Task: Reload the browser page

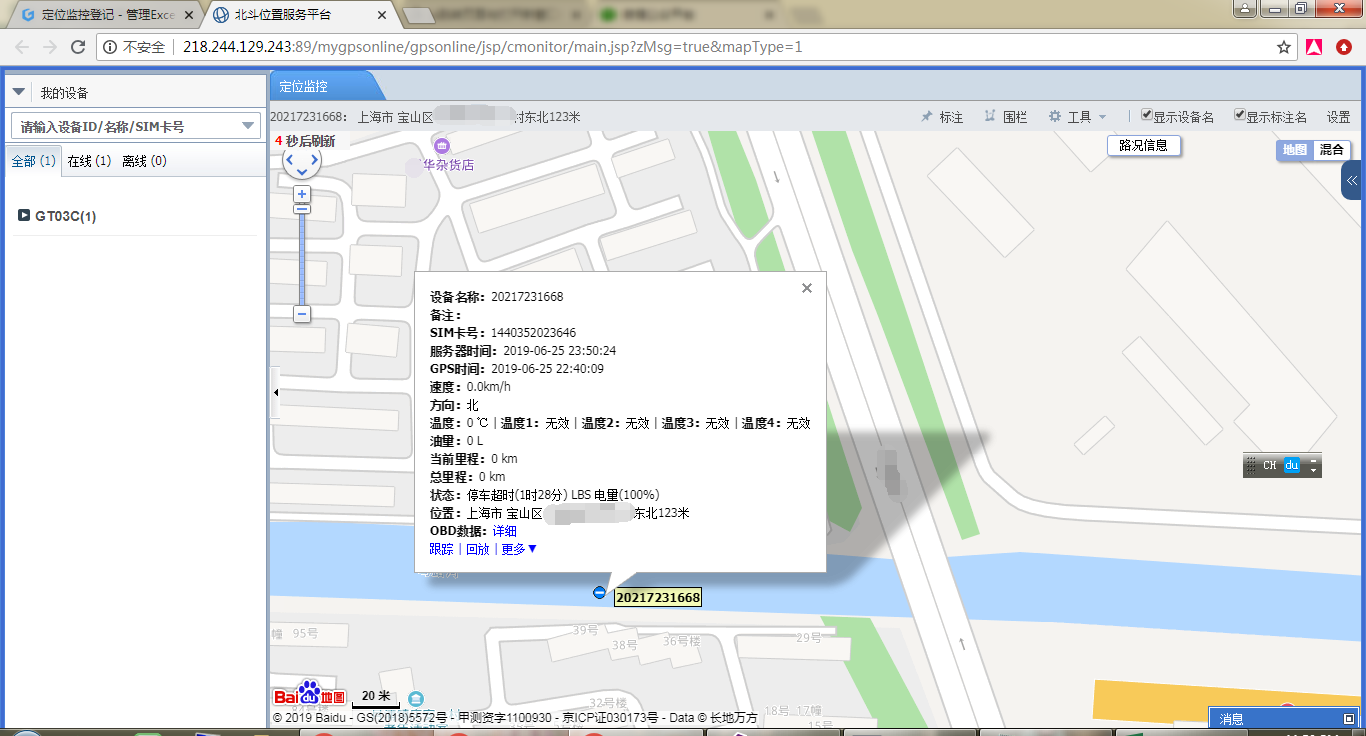Action: (x=78, y=47)
